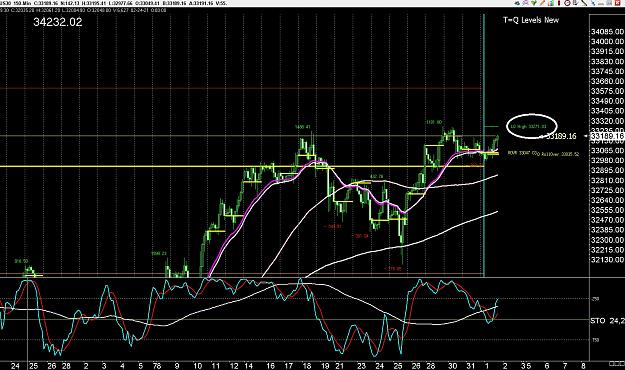This screenshot has width=625, height=370.
Task: Click the green LO High level label
Action: tap(528, 126)
